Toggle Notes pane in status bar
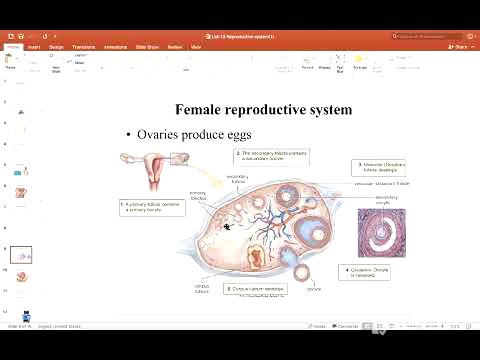This screenshot has height=360, width=480. coord(317,326)
